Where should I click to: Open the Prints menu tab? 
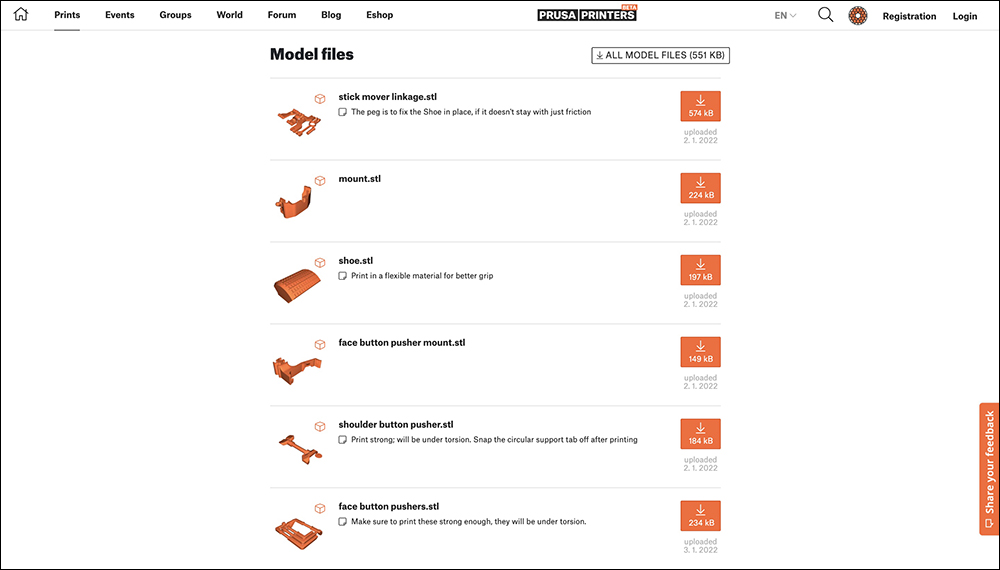67,15
